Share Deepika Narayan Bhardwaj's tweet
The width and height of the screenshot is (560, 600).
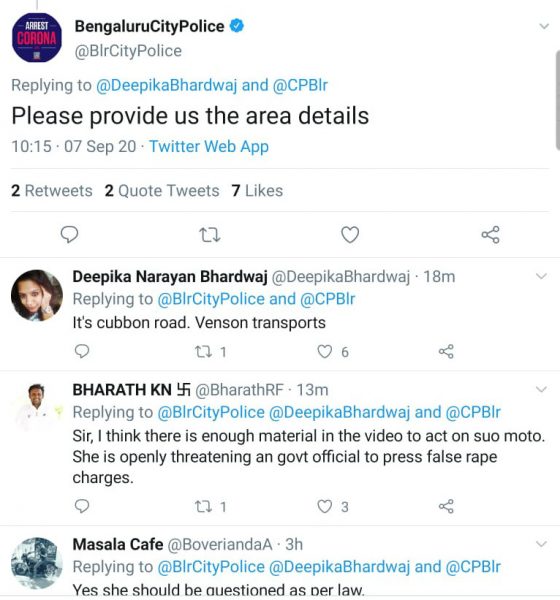tap(446, 352)
